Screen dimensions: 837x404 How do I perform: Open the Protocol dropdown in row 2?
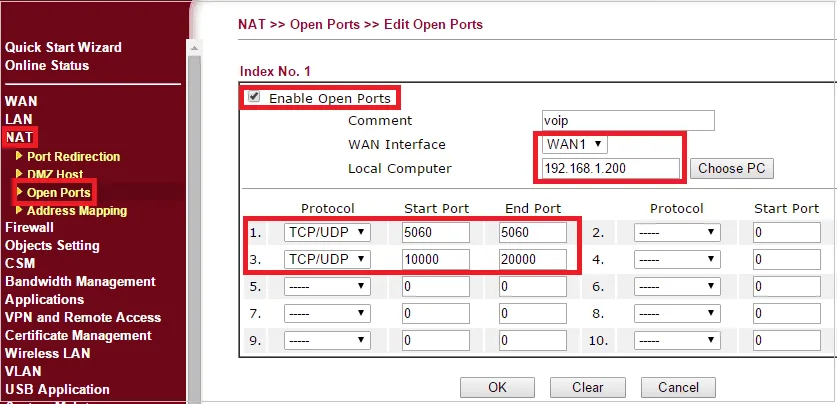(x=677, y=233)
